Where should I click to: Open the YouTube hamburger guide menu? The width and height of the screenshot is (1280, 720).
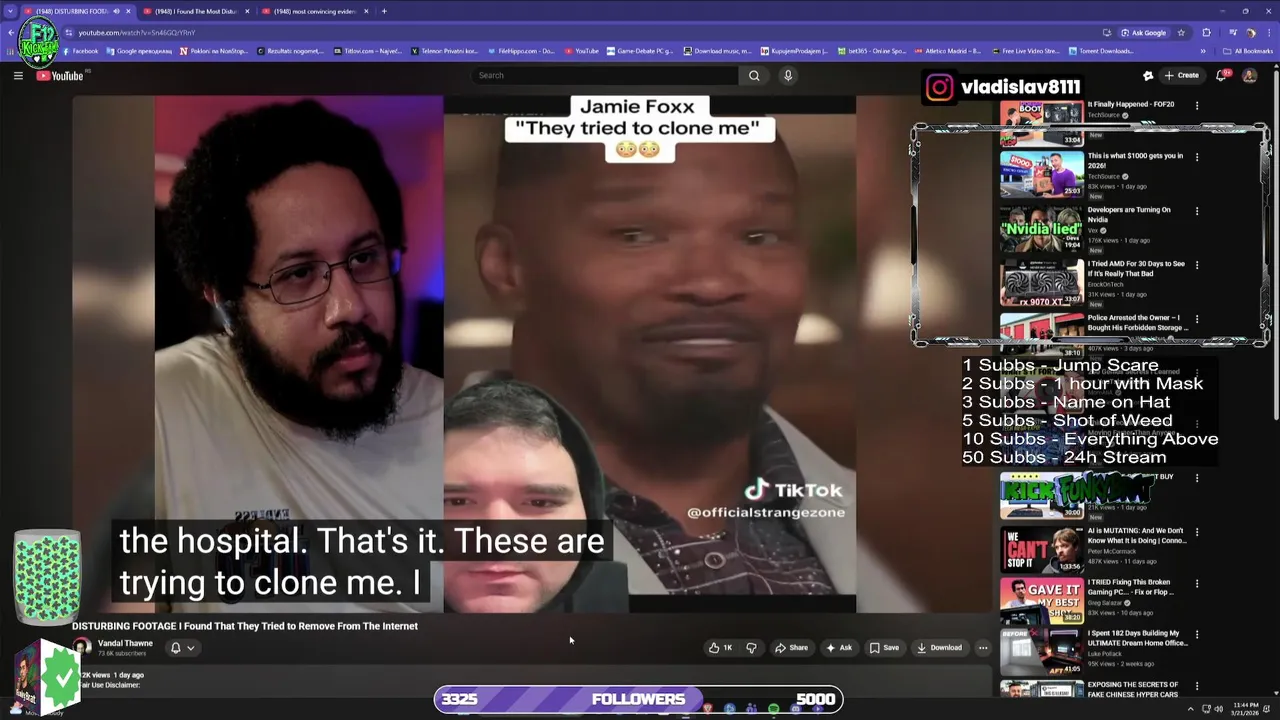pos(18,76)
